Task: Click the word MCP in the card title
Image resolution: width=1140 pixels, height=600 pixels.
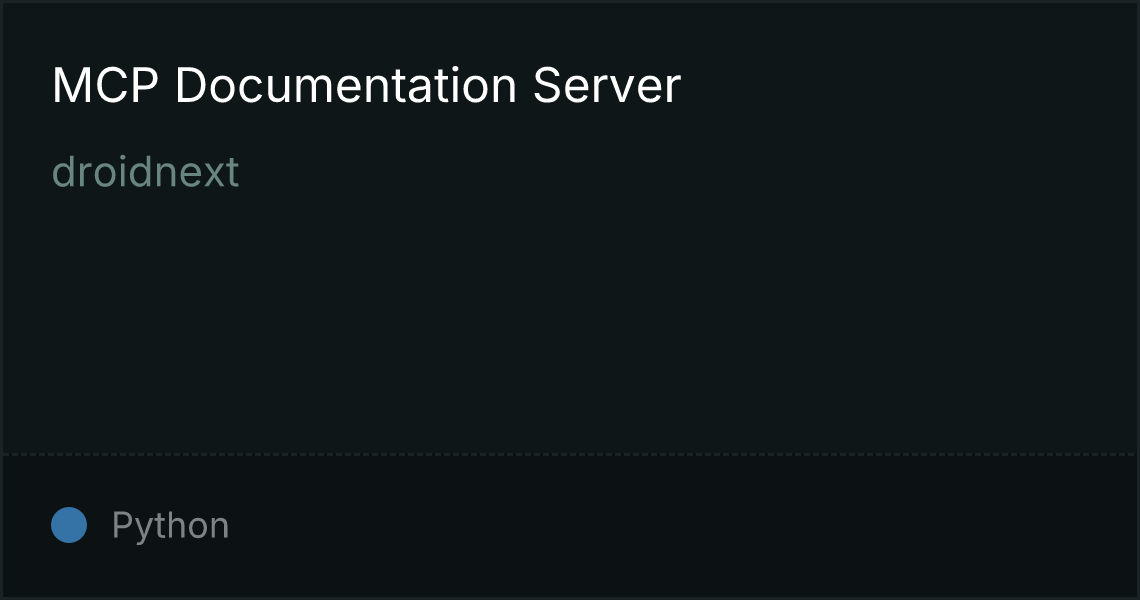Action: tap(105, 86)
